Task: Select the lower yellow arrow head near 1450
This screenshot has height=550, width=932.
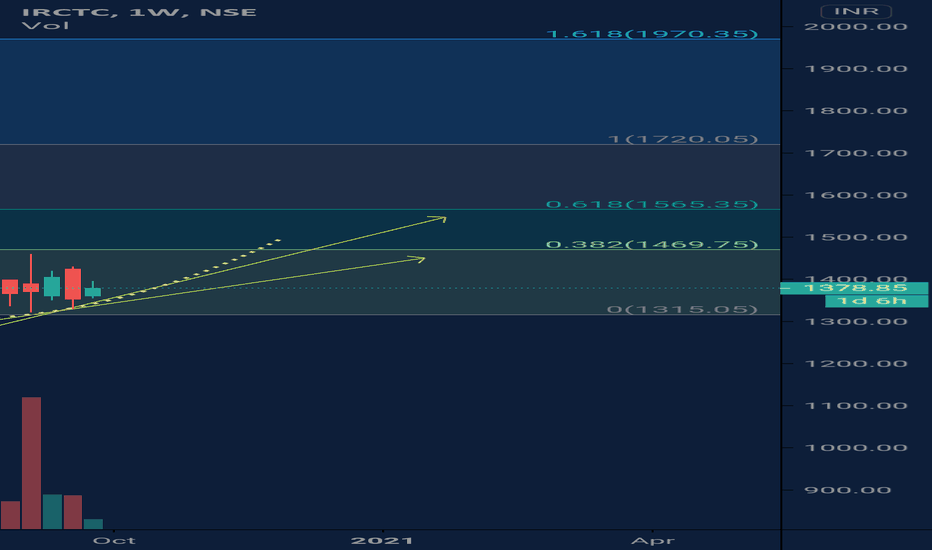Action: point(417,259)
